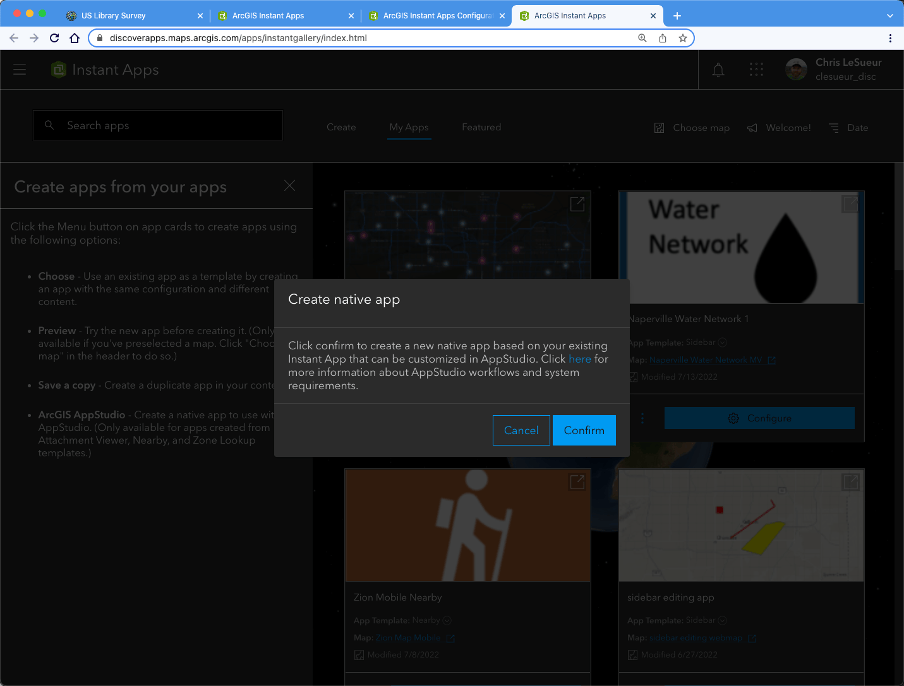Switch to ArcGIS Instant Apps Configuration browser tab
Screen dimensions: 904x686
pyautogui.click(x=434, y=16)
